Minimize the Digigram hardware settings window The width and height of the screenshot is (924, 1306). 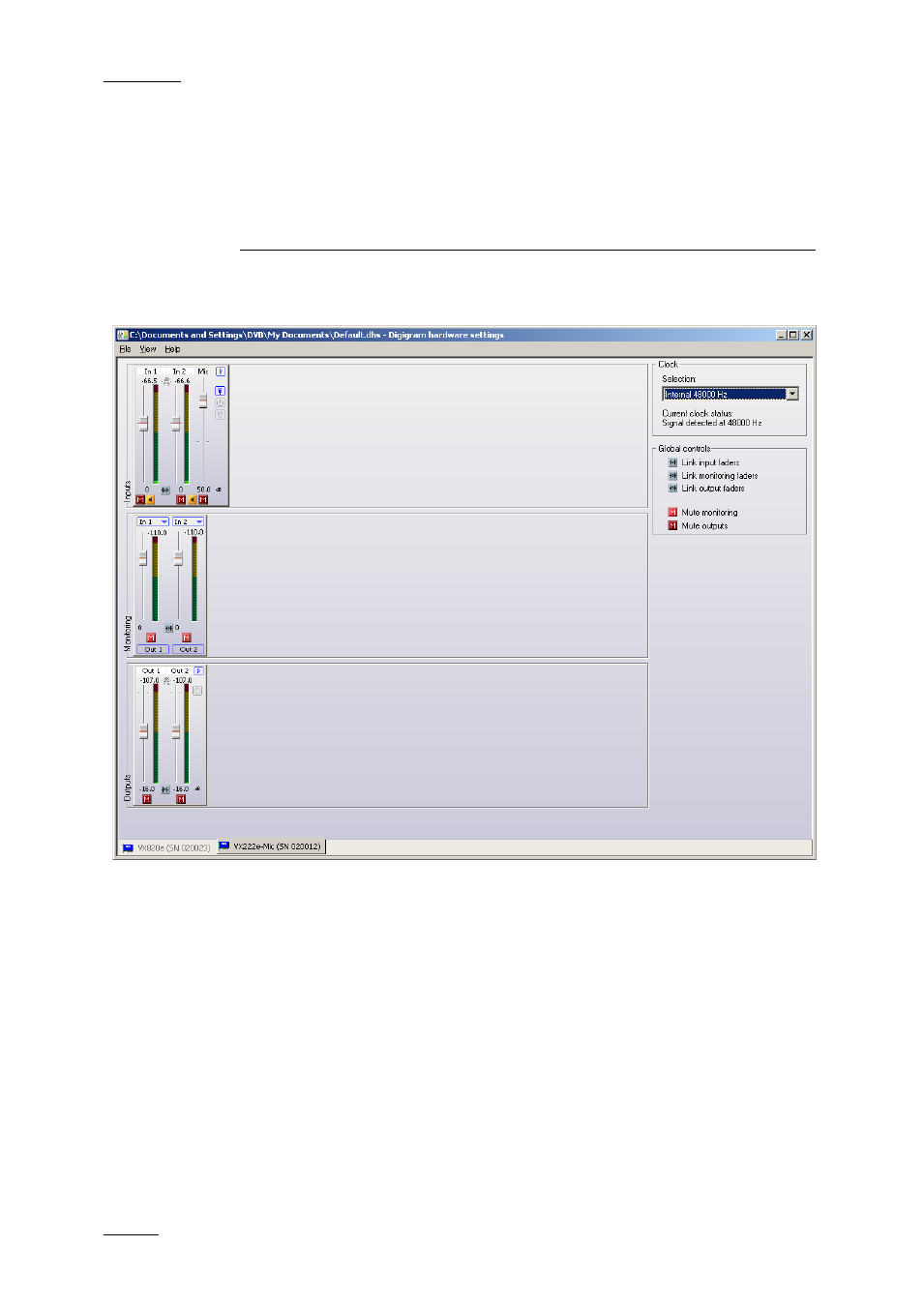781,335
